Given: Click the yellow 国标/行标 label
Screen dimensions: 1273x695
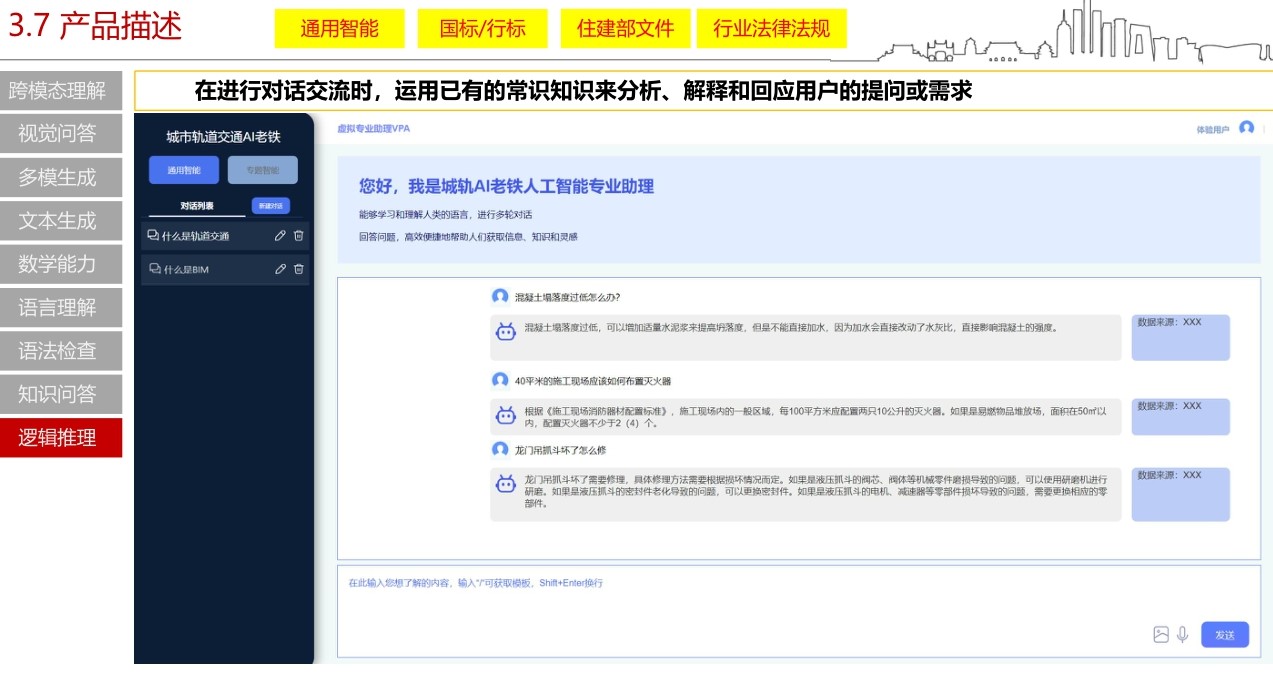Looking at the screenshot, I should tap(483, 28).
